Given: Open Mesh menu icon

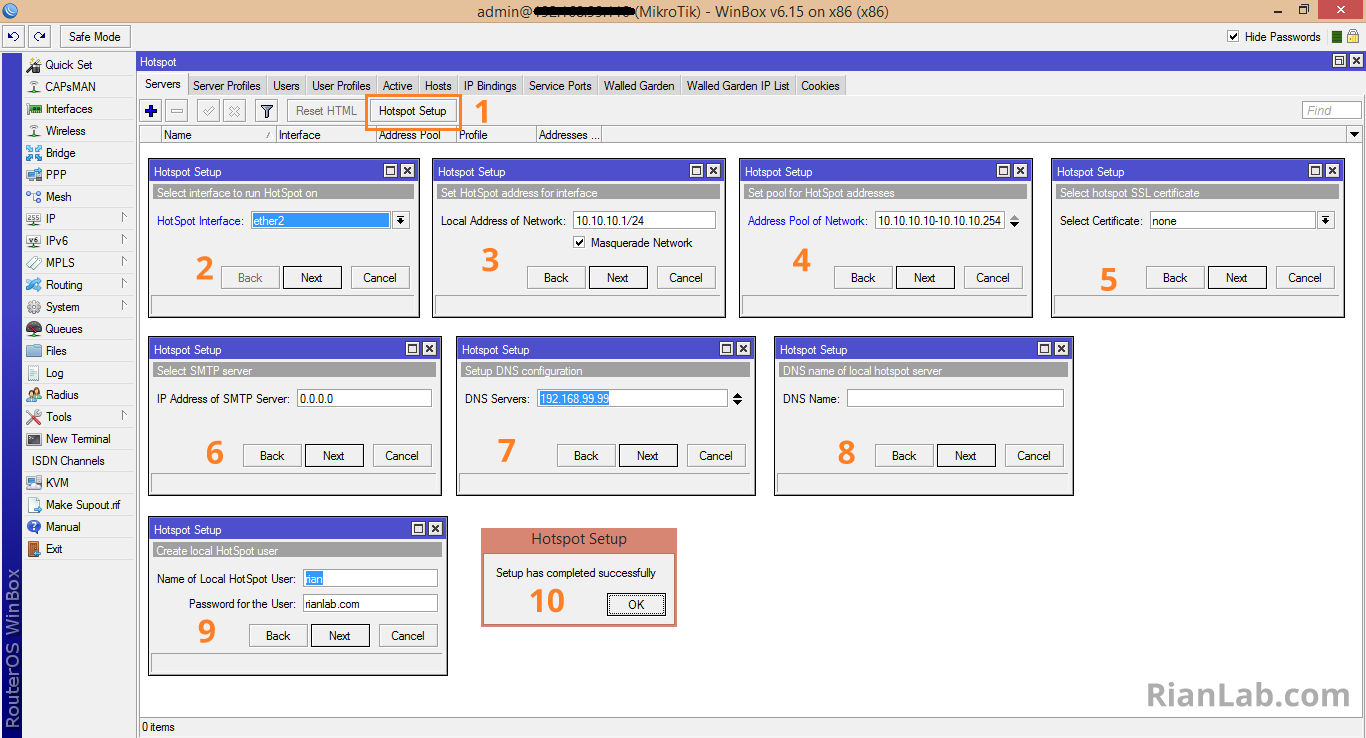Looking at the screenshot, I should point(34,197).
